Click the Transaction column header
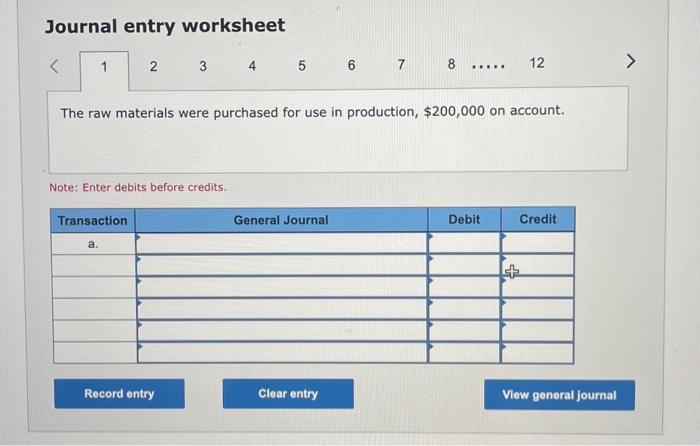This screenshot has height=446, width=700. pyautogui.click(x=92, y=221)
